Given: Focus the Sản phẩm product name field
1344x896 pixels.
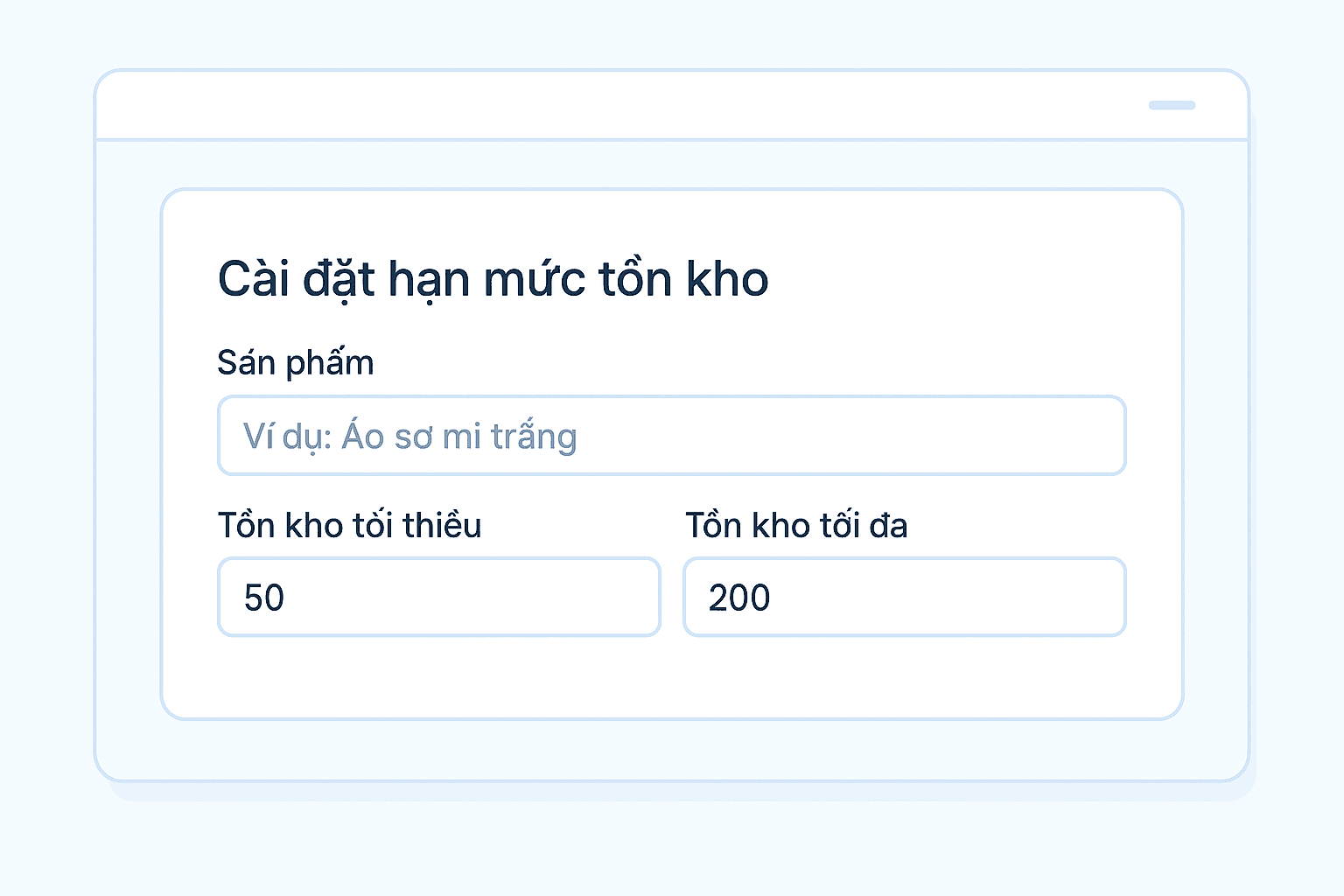Looking at the screenshot, I should tap(671, 436).
